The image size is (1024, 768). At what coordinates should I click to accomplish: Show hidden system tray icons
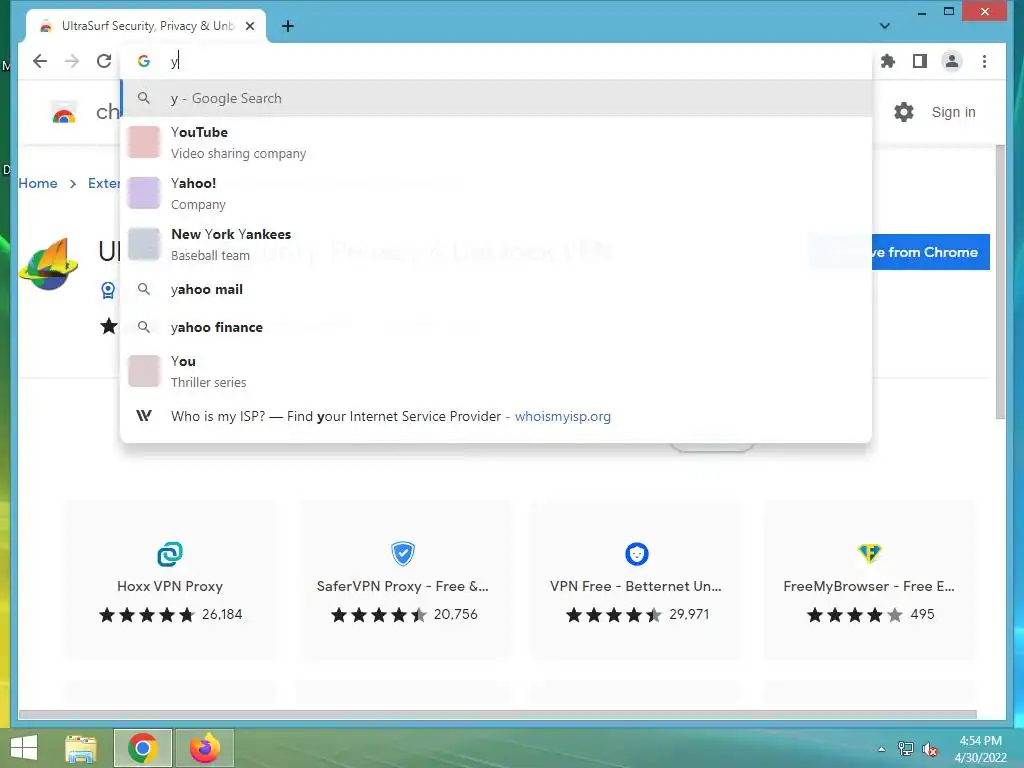click(x=881, y=749)
